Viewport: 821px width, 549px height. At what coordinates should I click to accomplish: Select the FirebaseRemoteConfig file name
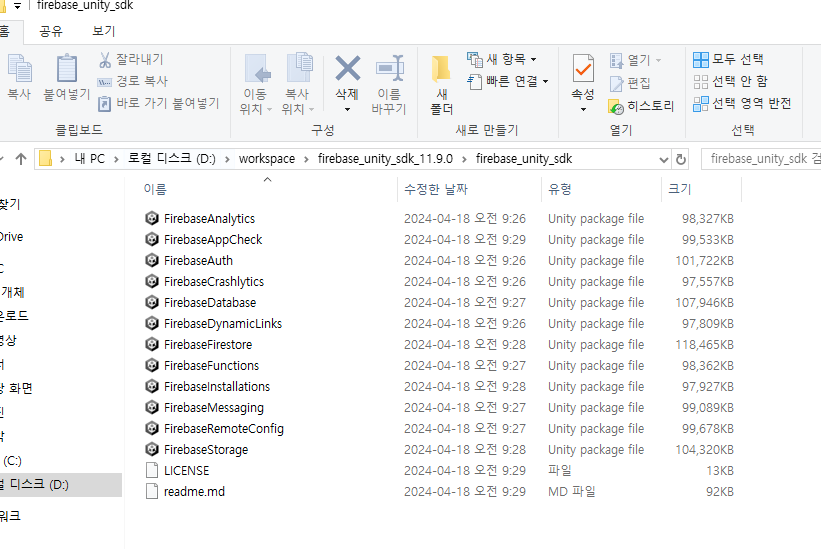[224, 429]
